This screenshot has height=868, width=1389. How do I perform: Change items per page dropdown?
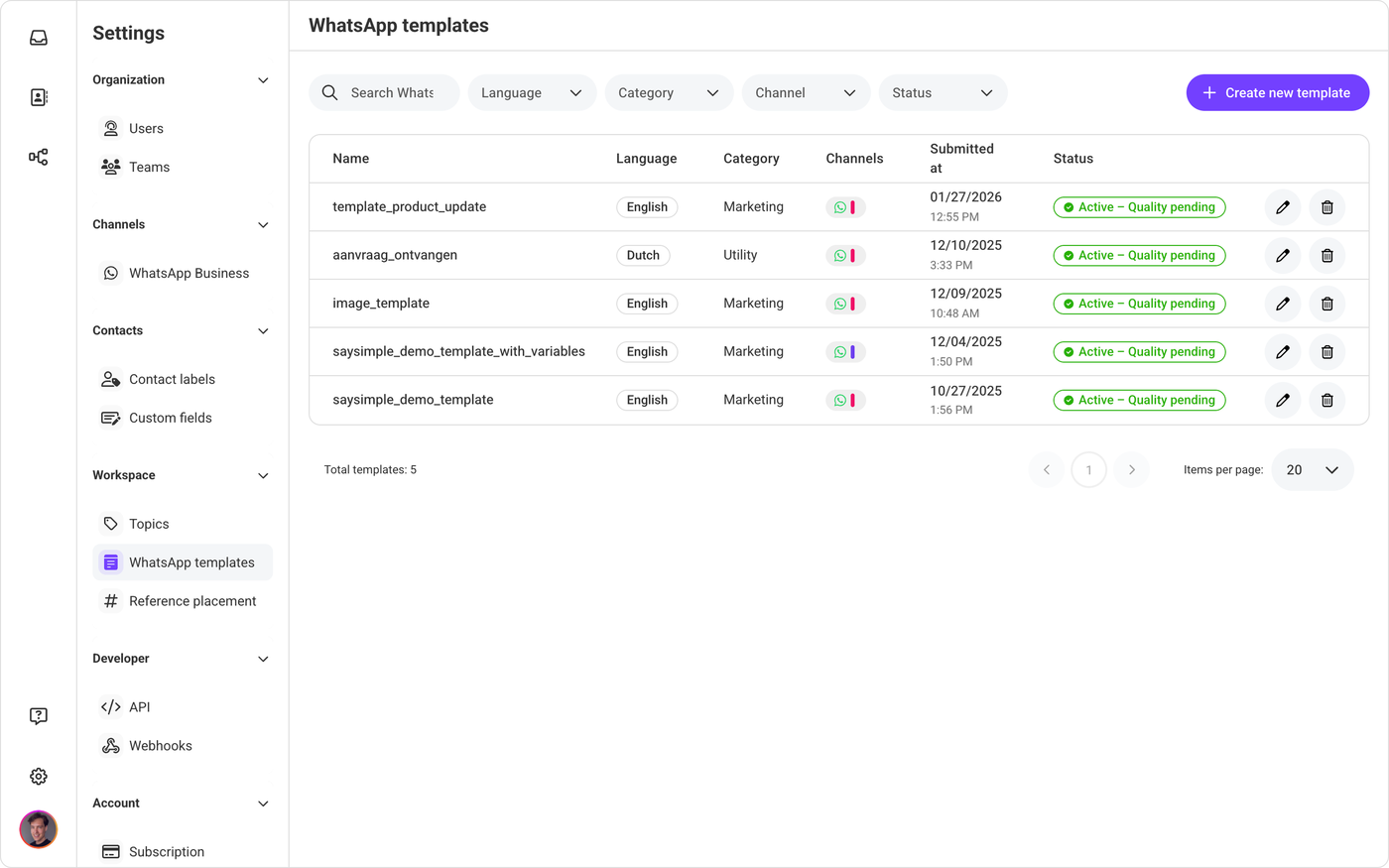point(1312,470)
